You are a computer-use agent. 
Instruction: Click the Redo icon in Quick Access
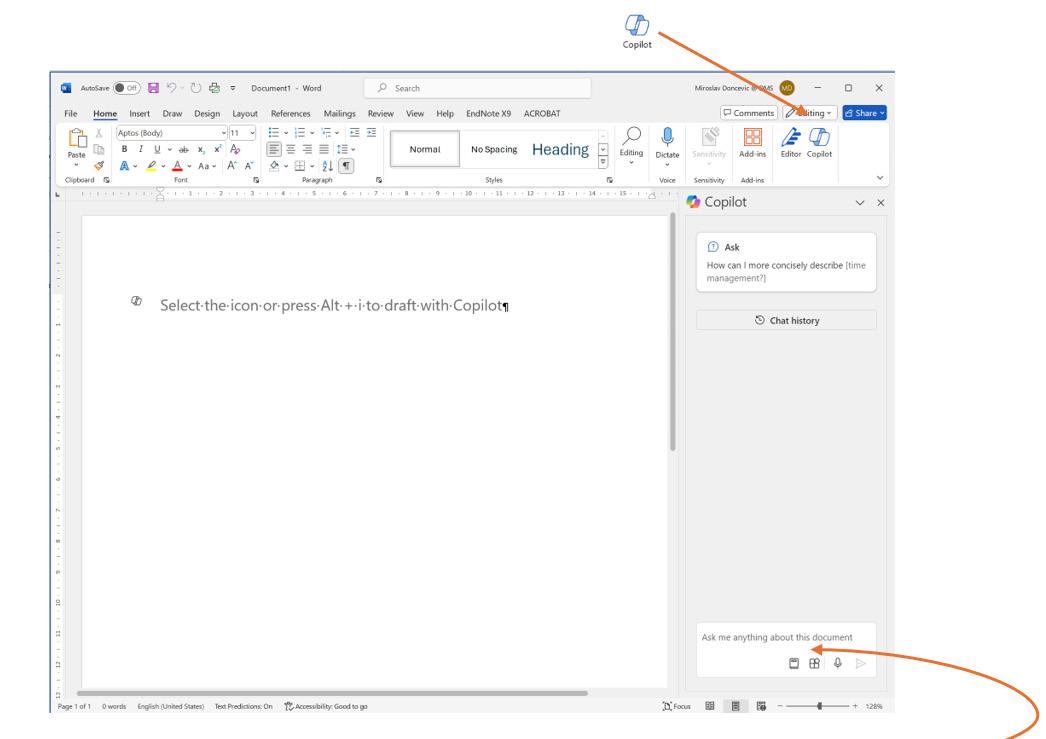pos(195,88)
